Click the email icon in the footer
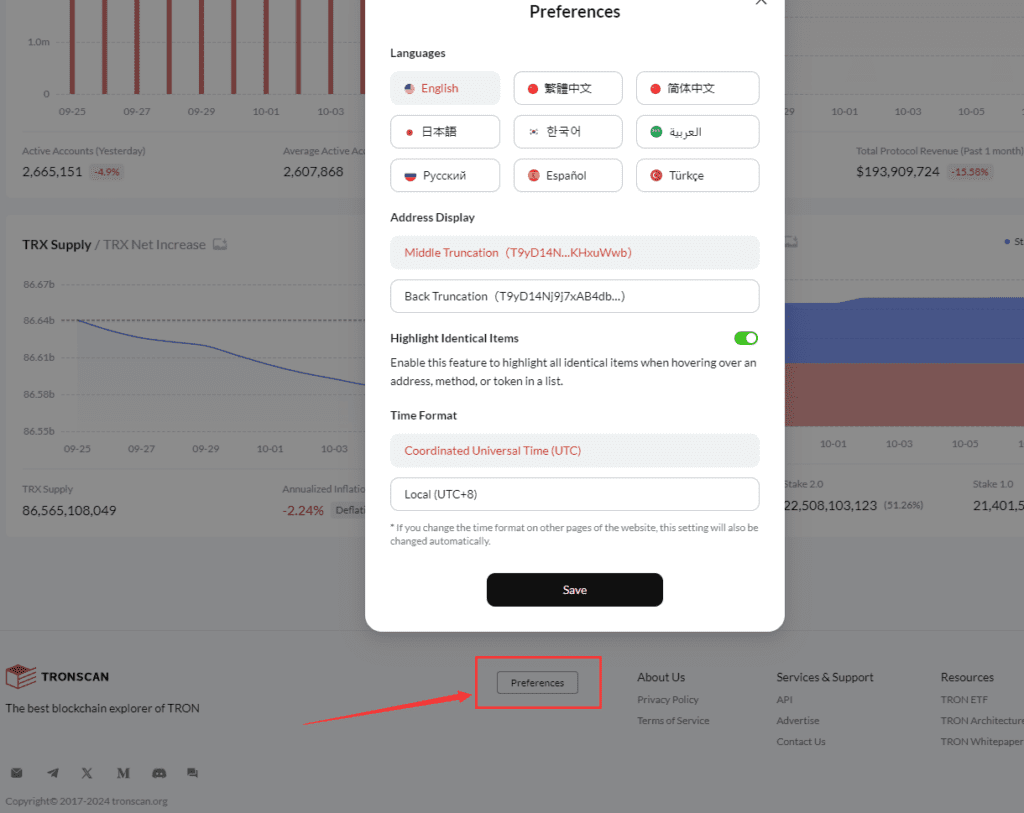The width and height of the screenshot is (1024, 813). click(17, 772)
